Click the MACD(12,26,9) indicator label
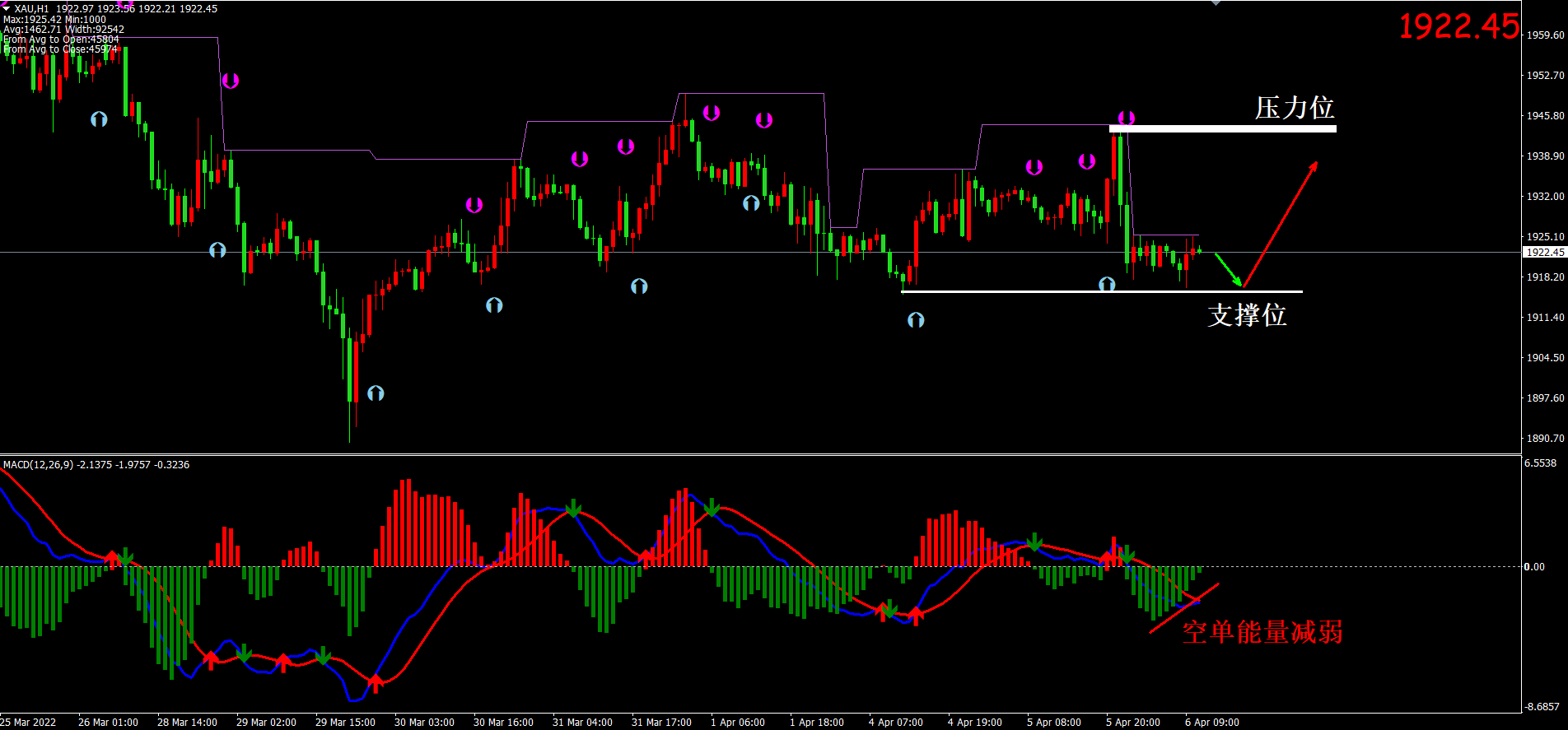The image size is (1568, 730). (38, 465)
